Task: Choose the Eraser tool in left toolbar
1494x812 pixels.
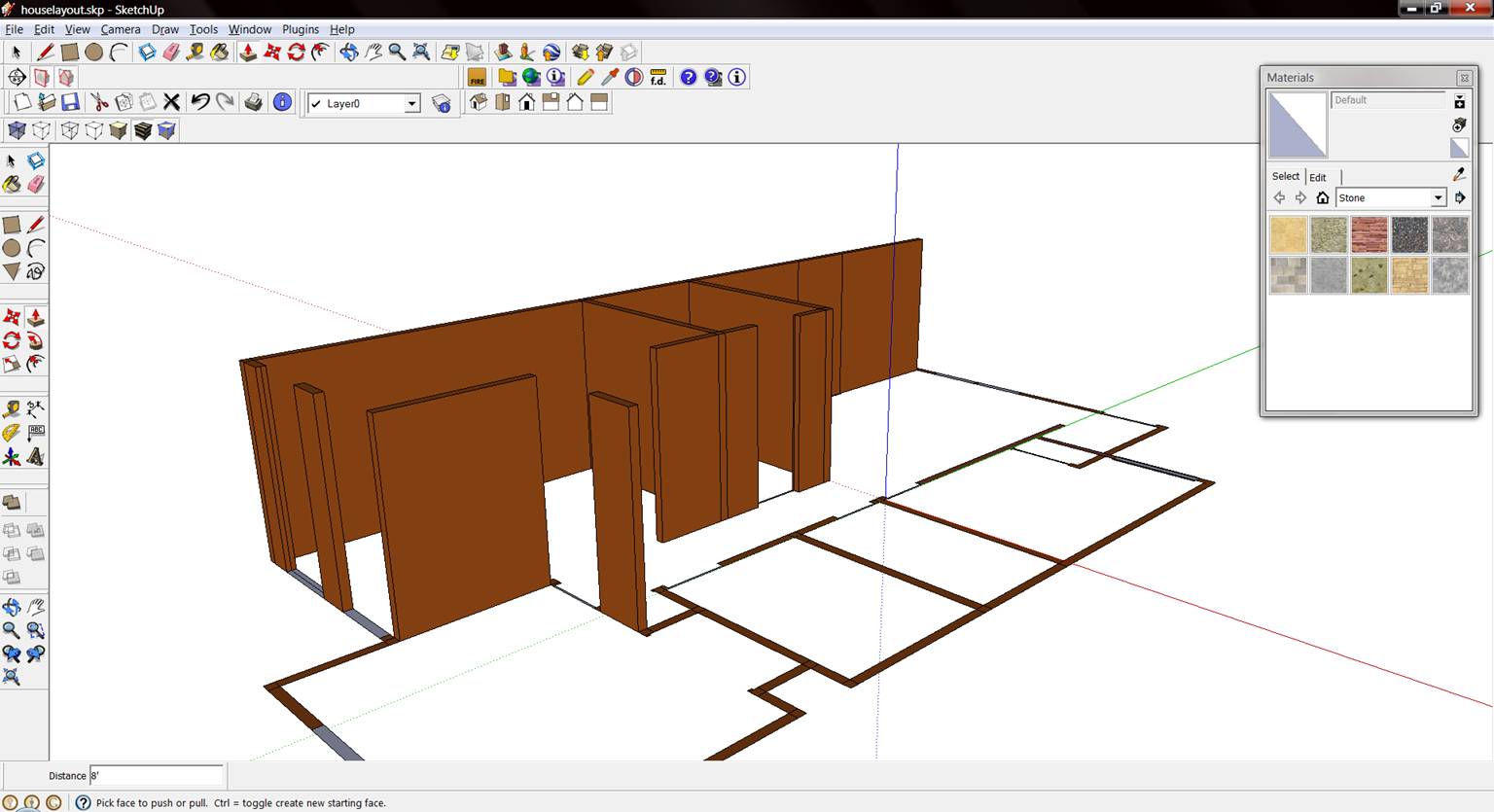Action: [36, 184]
